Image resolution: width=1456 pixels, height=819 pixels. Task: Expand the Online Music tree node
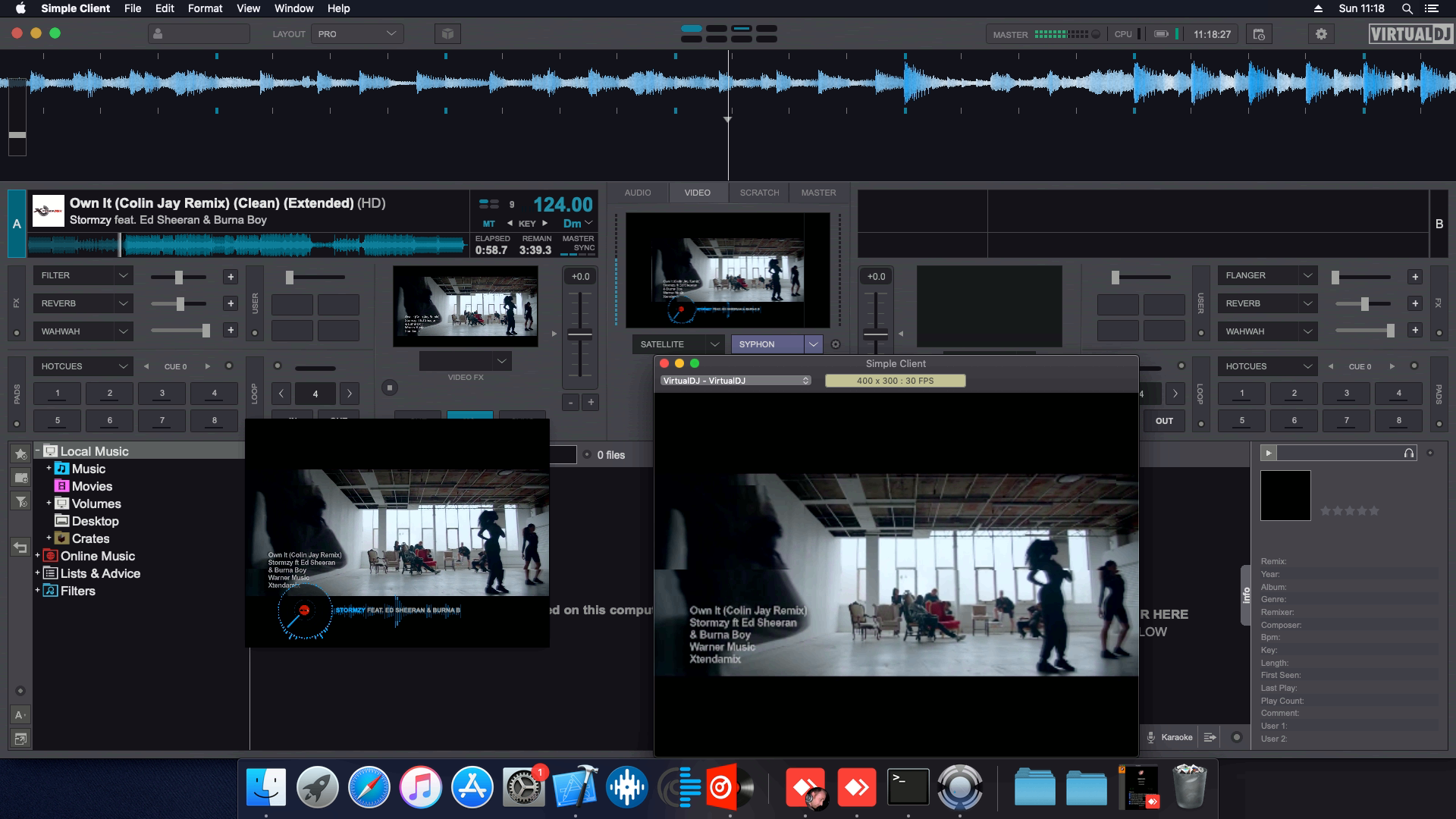click(x=37, y=556)
